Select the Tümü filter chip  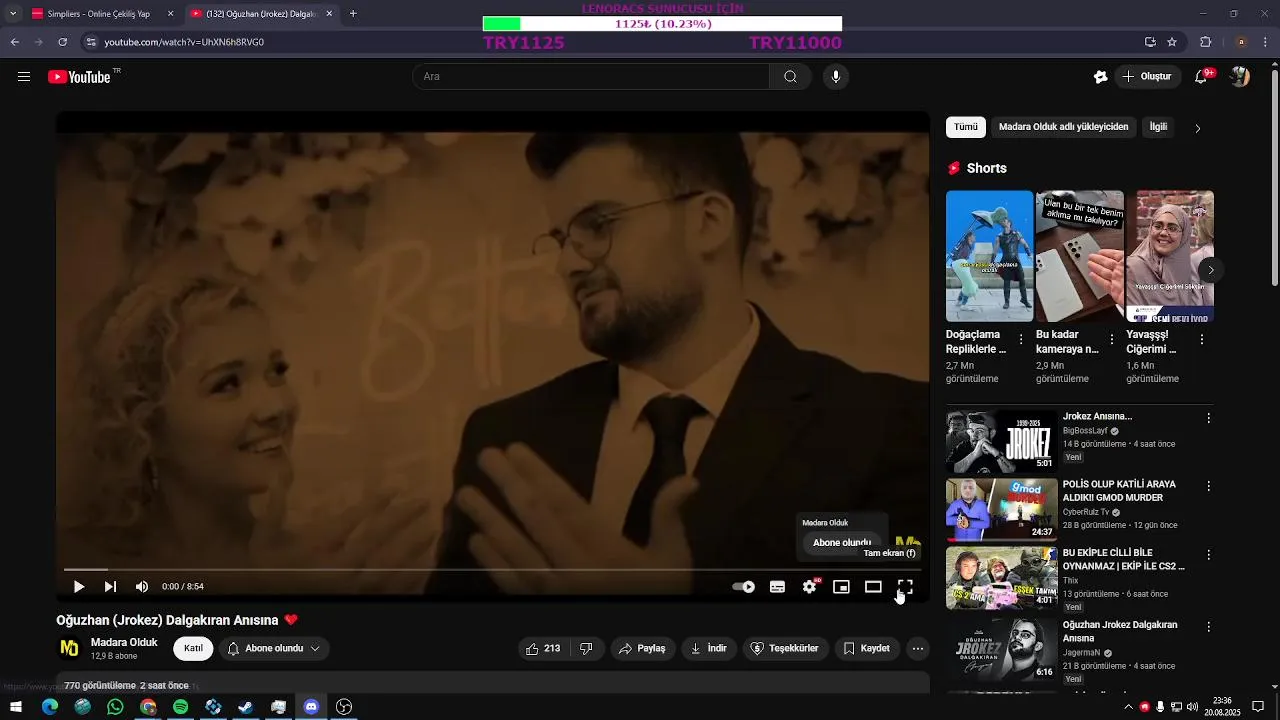(966, 127)
